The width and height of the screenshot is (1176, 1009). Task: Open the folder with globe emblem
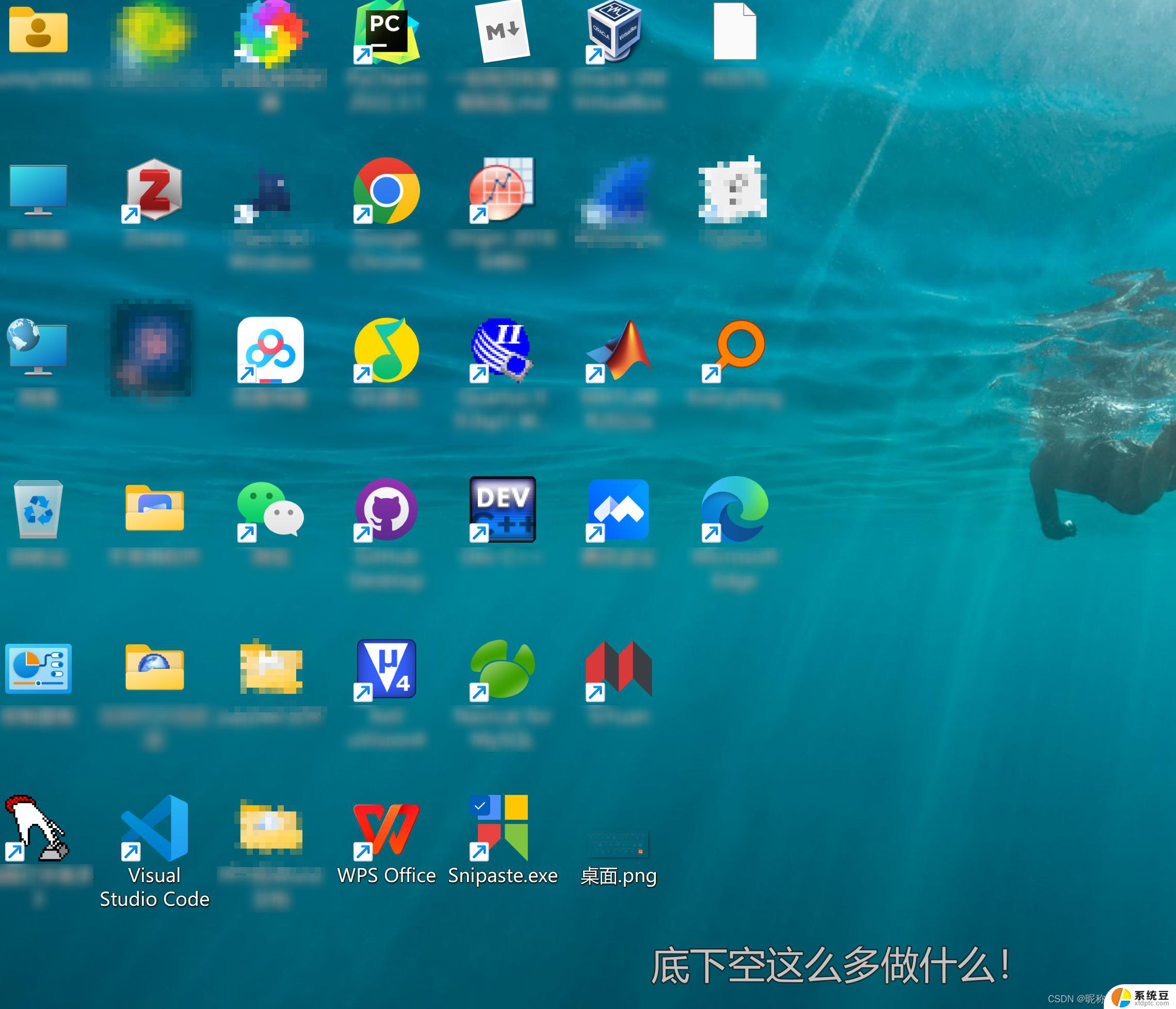tap(154, 667)
